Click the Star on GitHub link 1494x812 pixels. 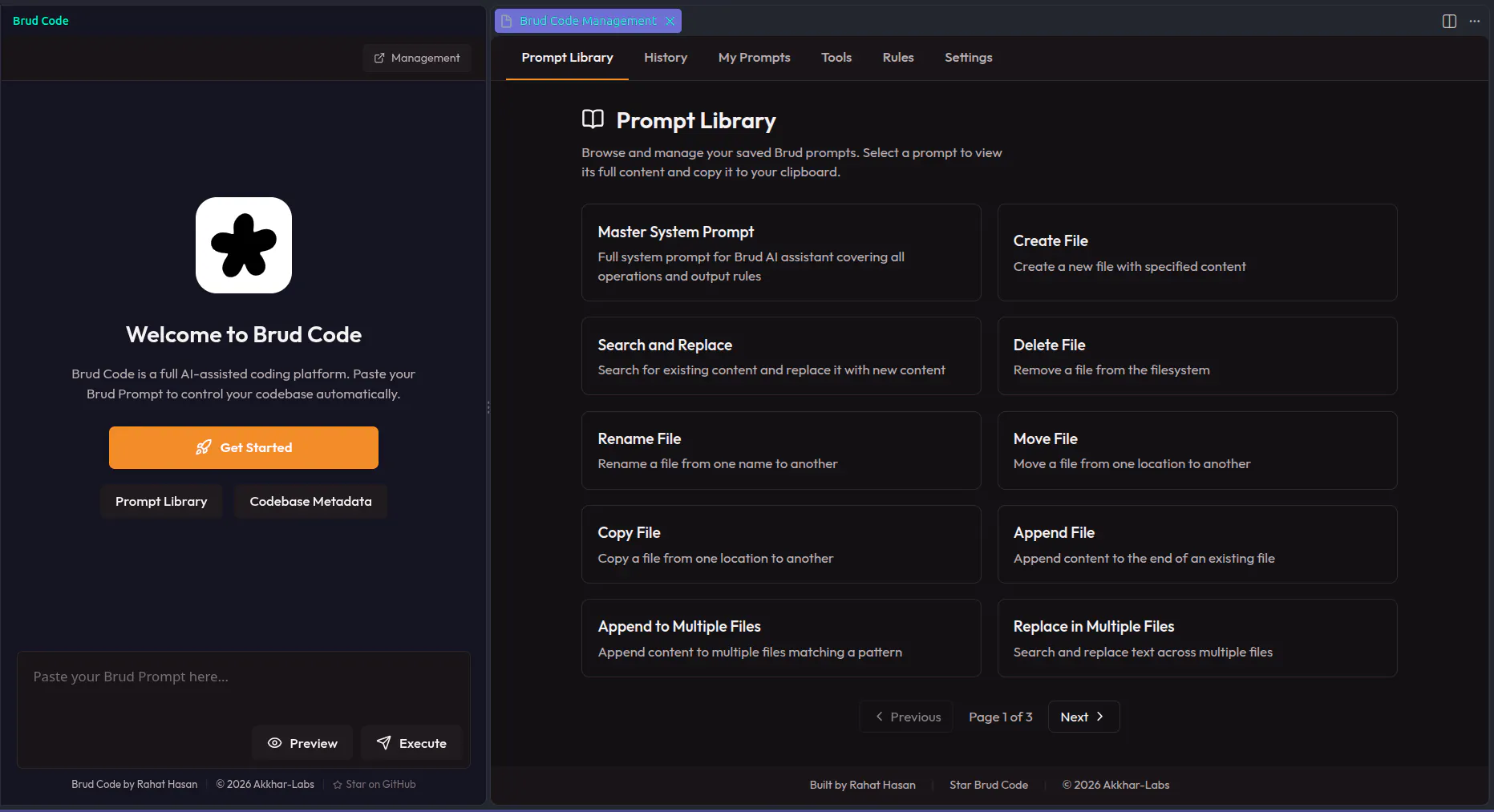(375, 784)
